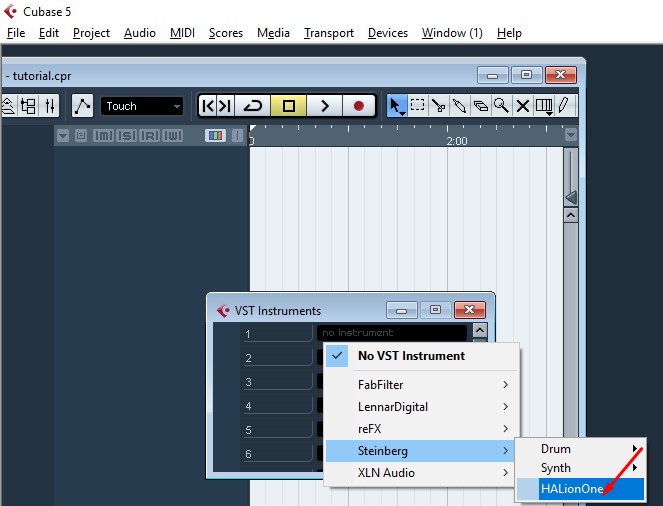The image size is (663, 506).
Task: Click the mixer faders icon in toolbar
Action: (49, 106)
